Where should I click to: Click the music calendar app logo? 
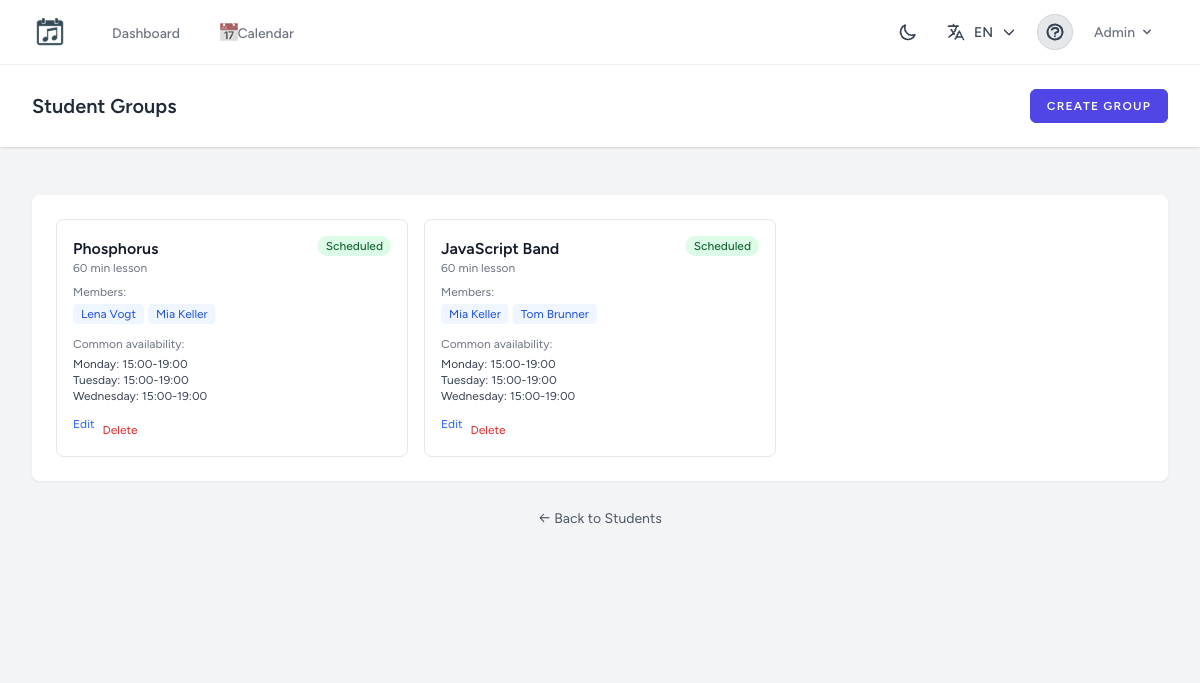50,32
